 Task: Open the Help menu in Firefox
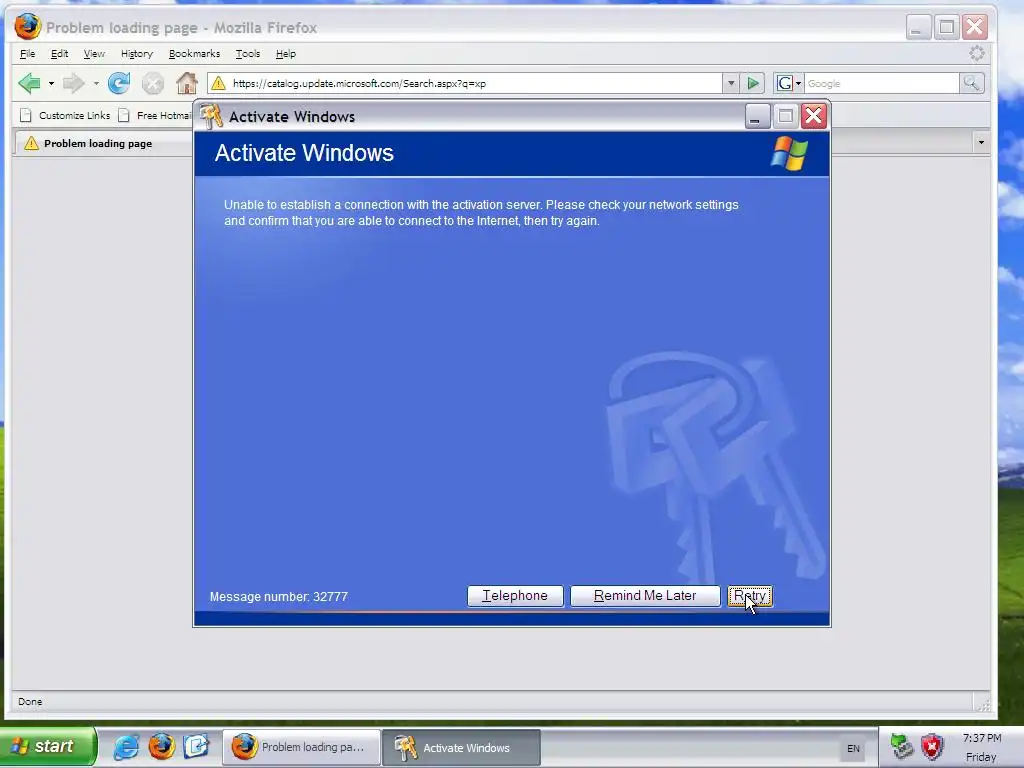click(285, 54)
